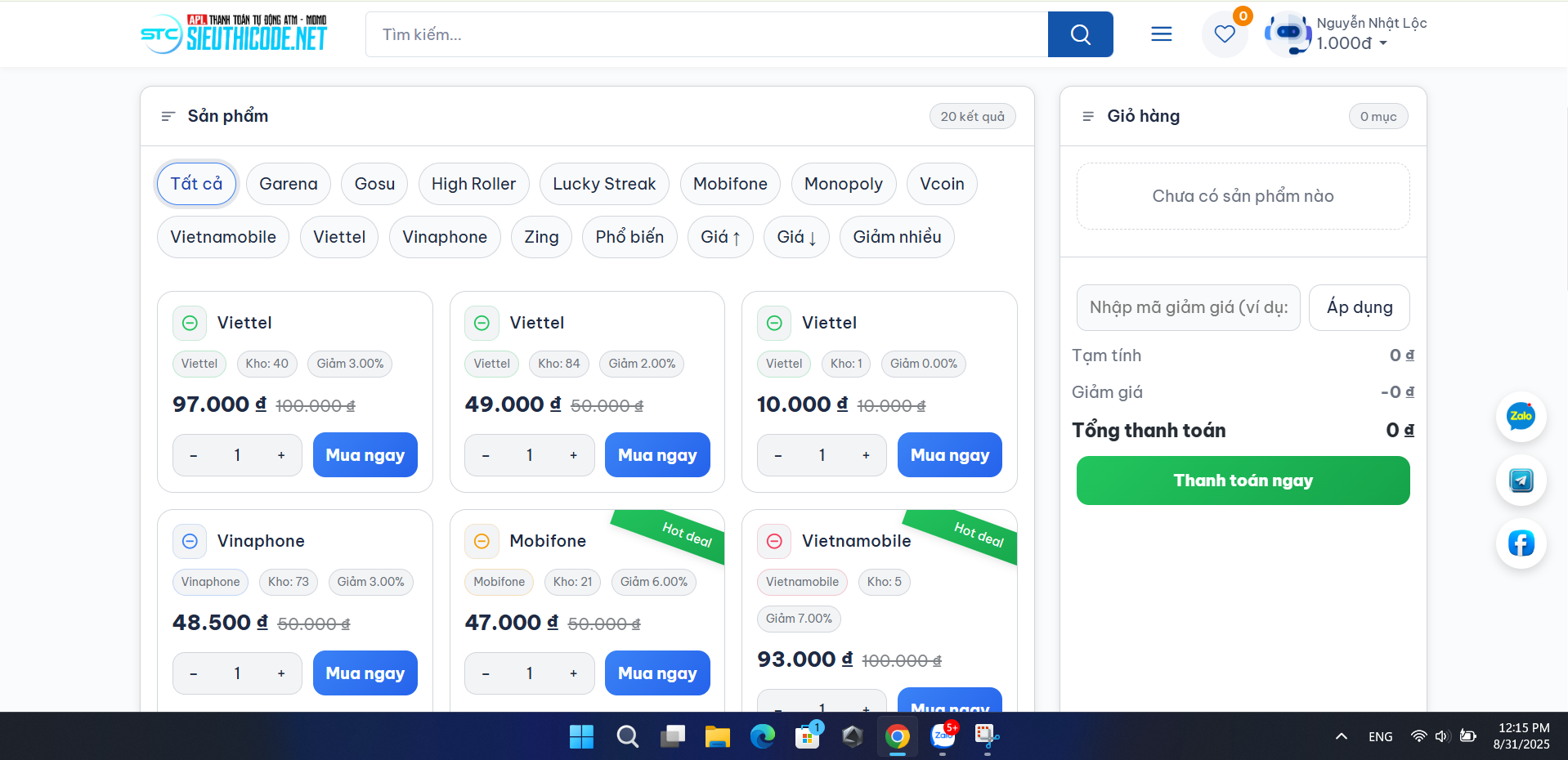Viewport: 1568px width, 760px height.
Task: Select the Garena category filter
Action: click(289, 184)
